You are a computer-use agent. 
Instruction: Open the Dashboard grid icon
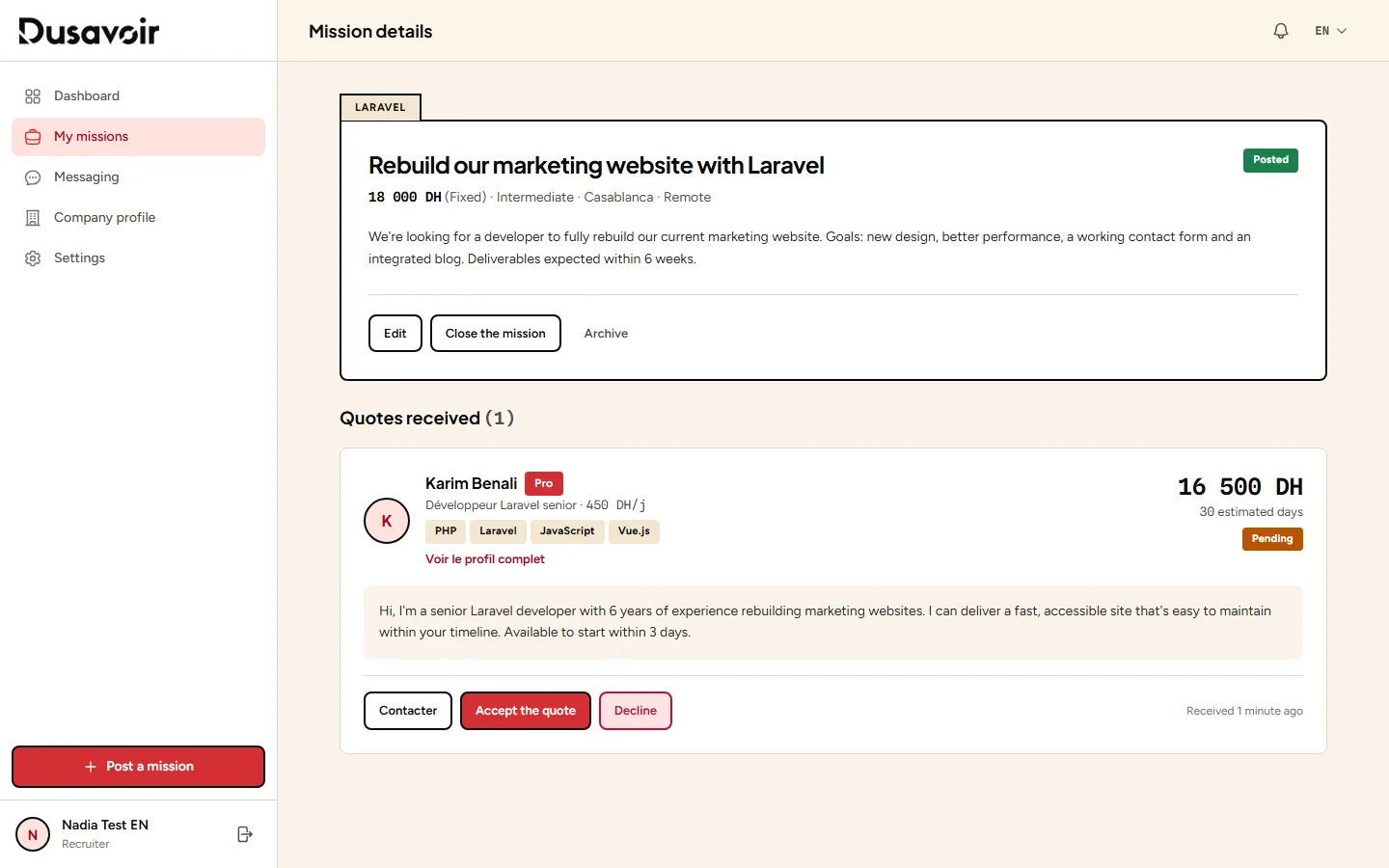tap(33, 96)
